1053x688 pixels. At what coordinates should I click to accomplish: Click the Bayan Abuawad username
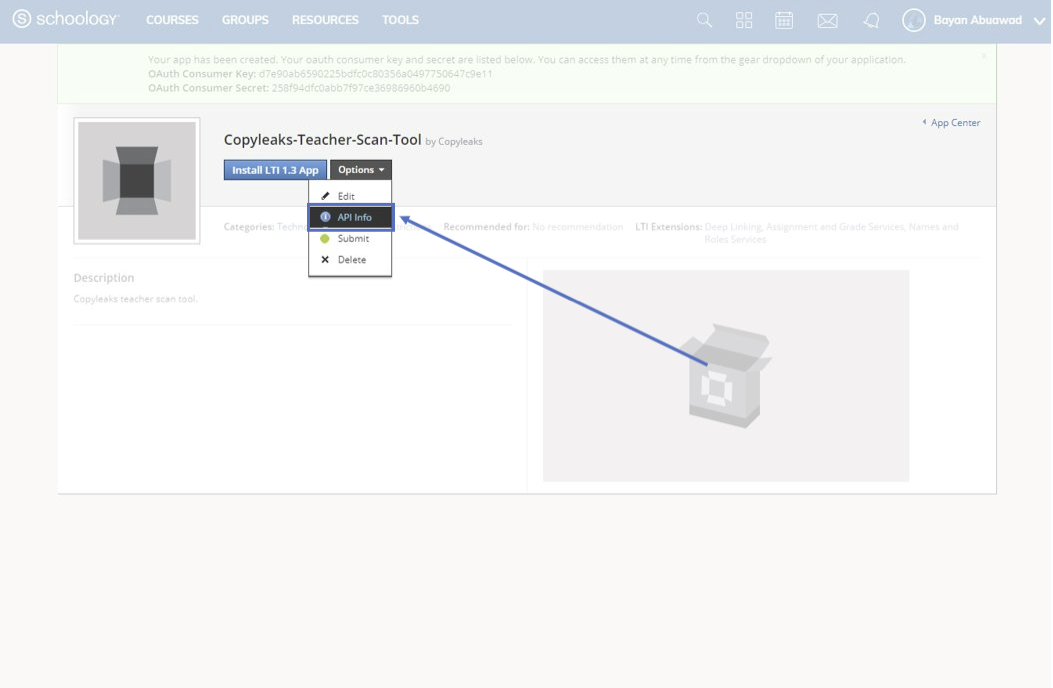(978, 20)
